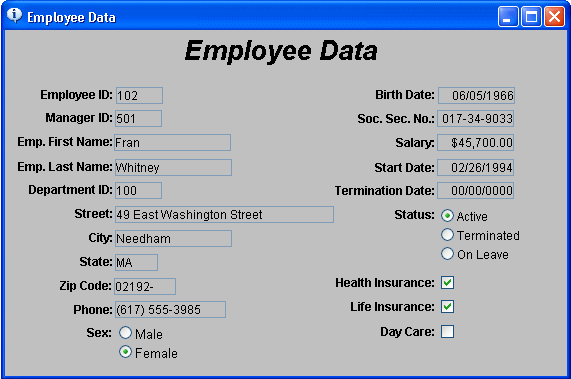Focus the Soc. Sec. No. field
This screenshot has height=379, width=571.
476,119
